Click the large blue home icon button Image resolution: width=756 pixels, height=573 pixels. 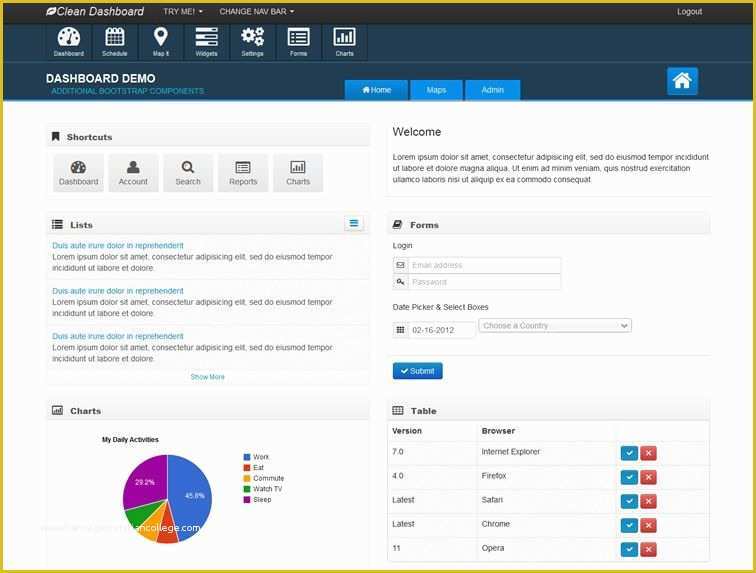[x=682, y=81]
